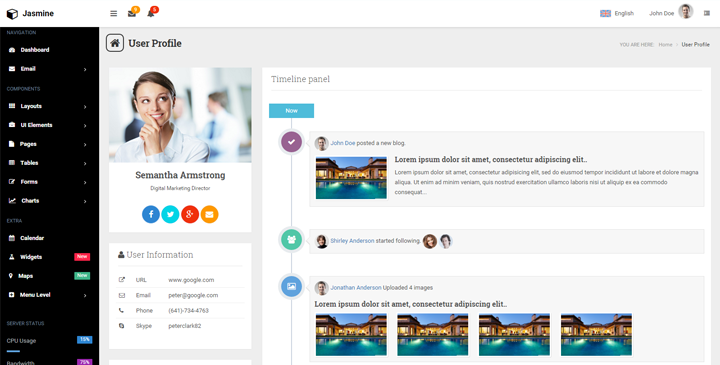
Task: Click the Home breadcrumb link
Action: [x=665, y=45]
